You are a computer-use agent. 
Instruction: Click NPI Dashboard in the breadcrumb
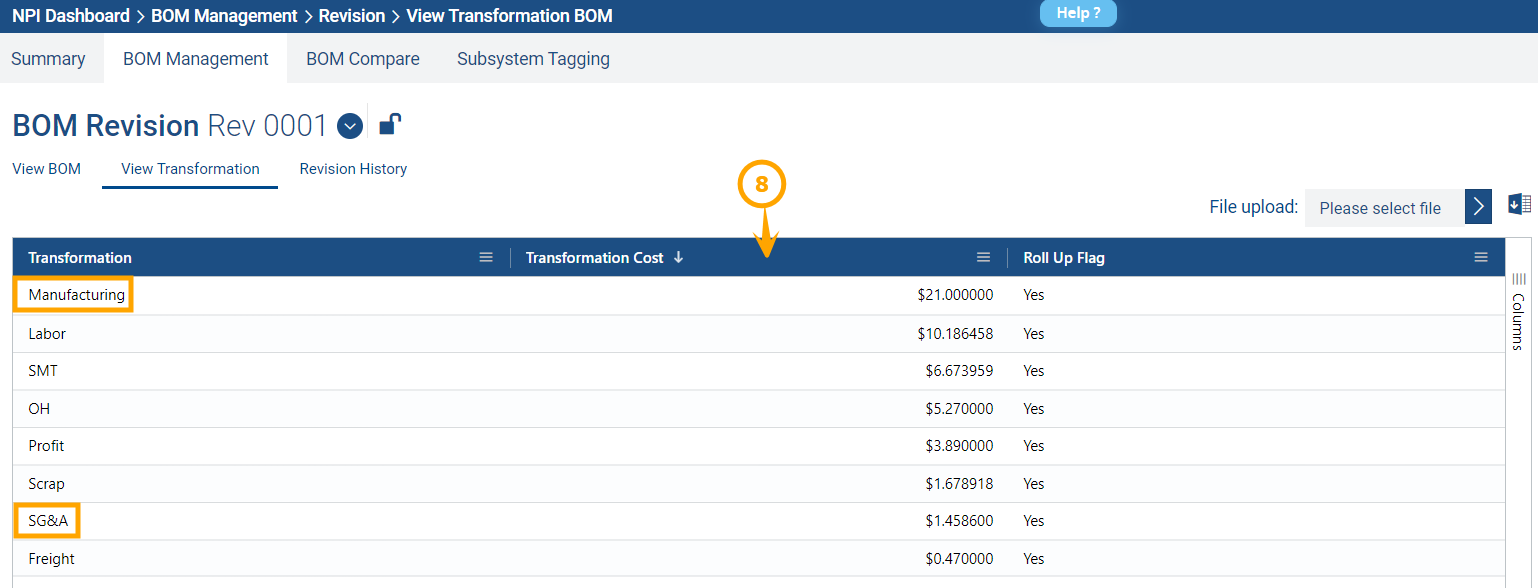[71, 16]
